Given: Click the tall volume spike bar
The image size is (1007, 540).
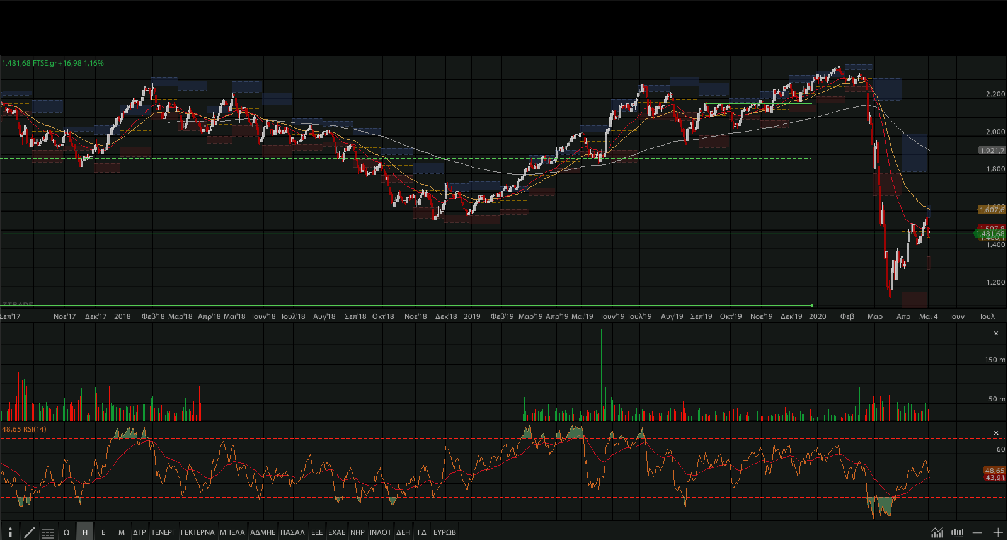Looking at the screenshot, I should pos(601,375).
